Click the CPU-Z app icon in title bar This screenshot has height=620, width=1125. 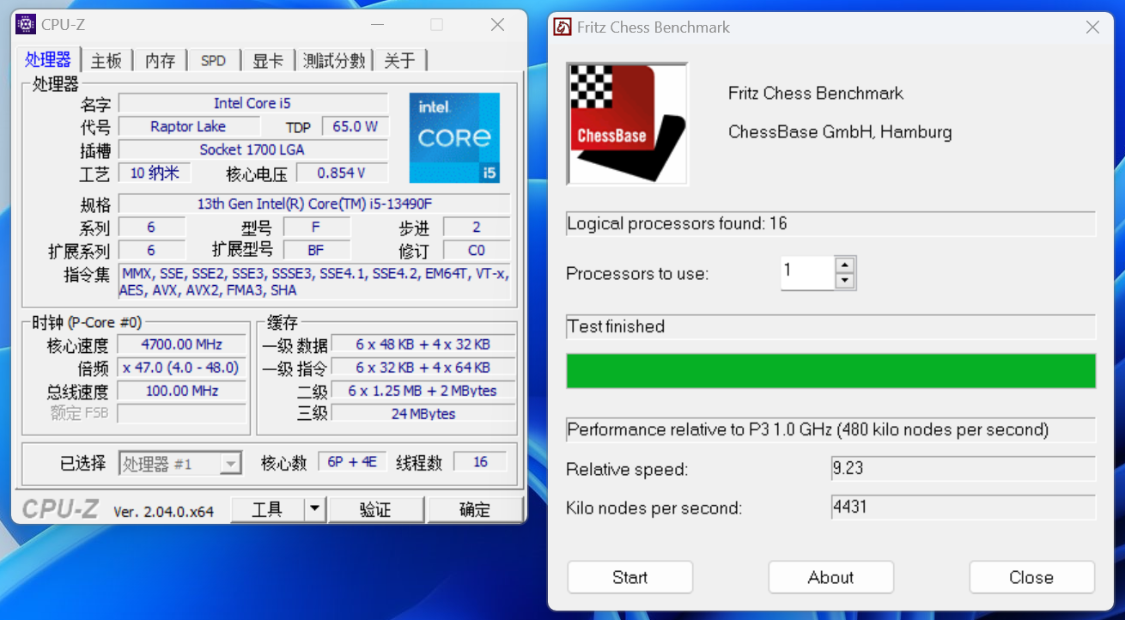coord(26,24)
